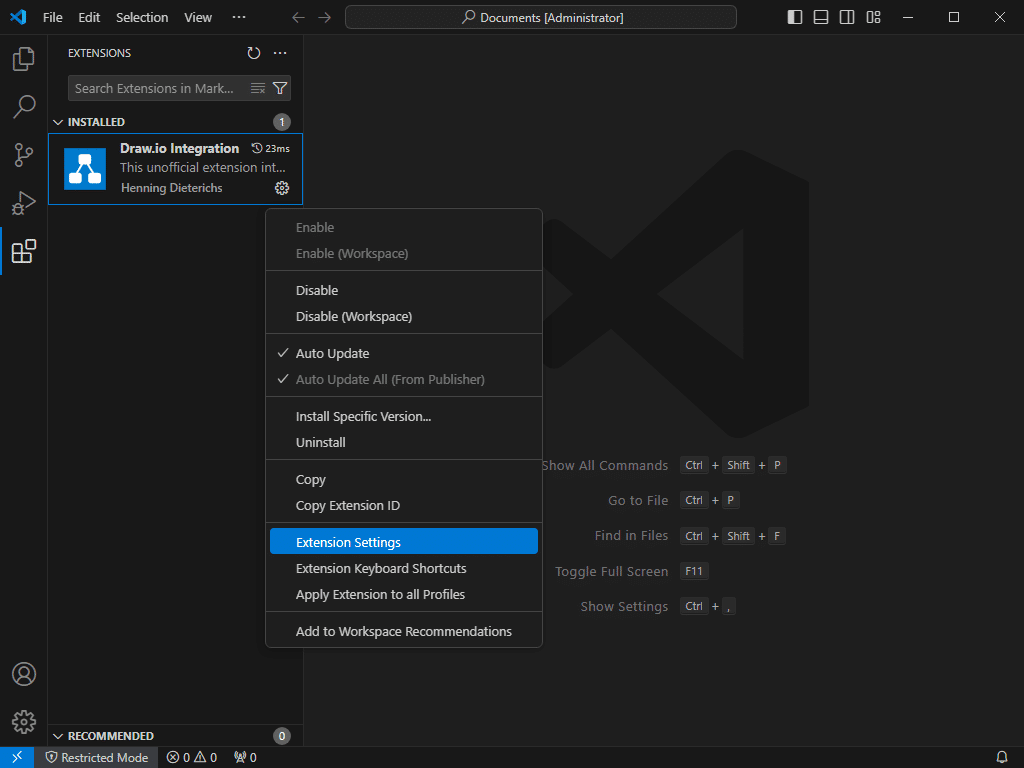The height and width of the screenshot is (768, 1024).
Task: Refresh the extensions list
Action: (254, 53)
